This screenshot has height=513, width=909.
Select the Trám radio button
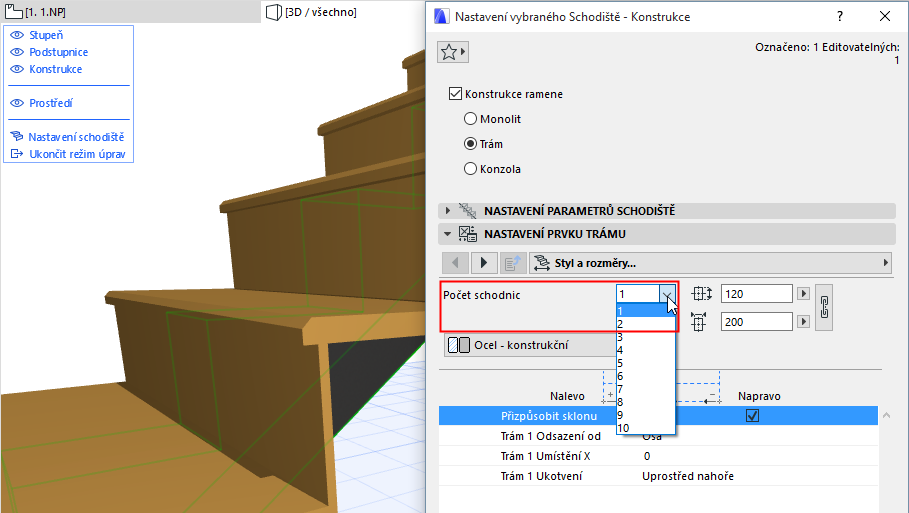tap(470, 144)
